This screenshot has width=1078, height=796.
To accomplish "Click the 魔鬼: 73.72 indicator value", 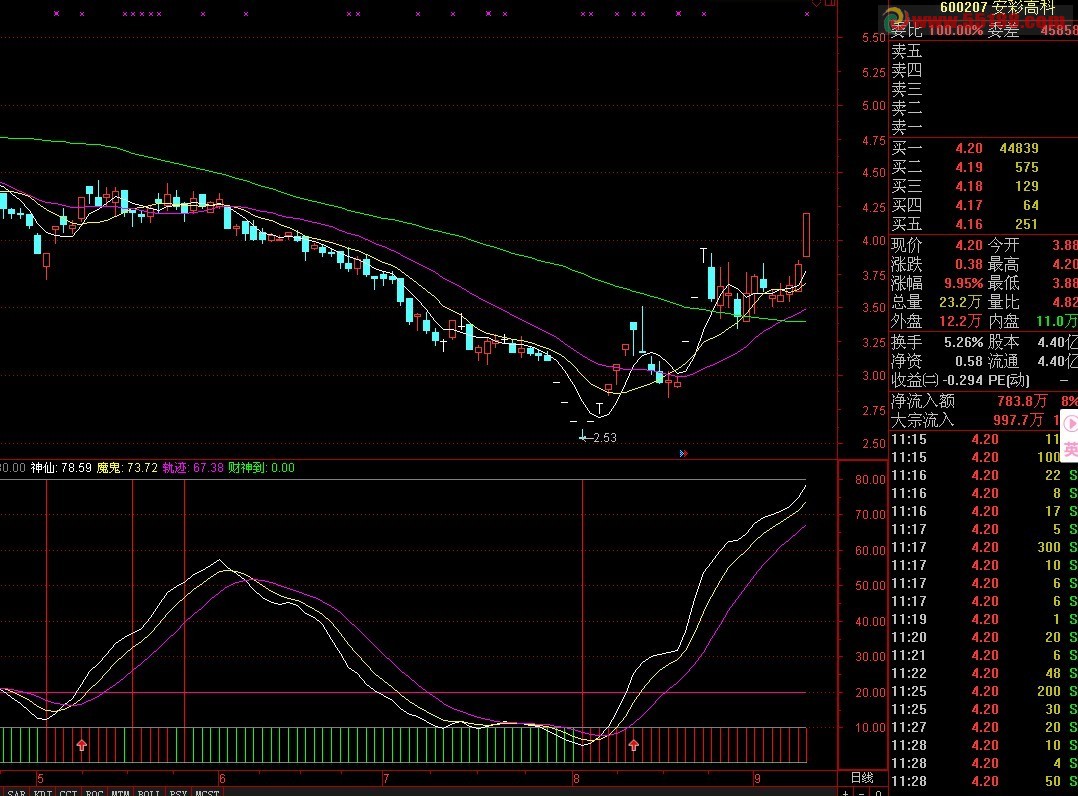I will [x=127, y=467].
